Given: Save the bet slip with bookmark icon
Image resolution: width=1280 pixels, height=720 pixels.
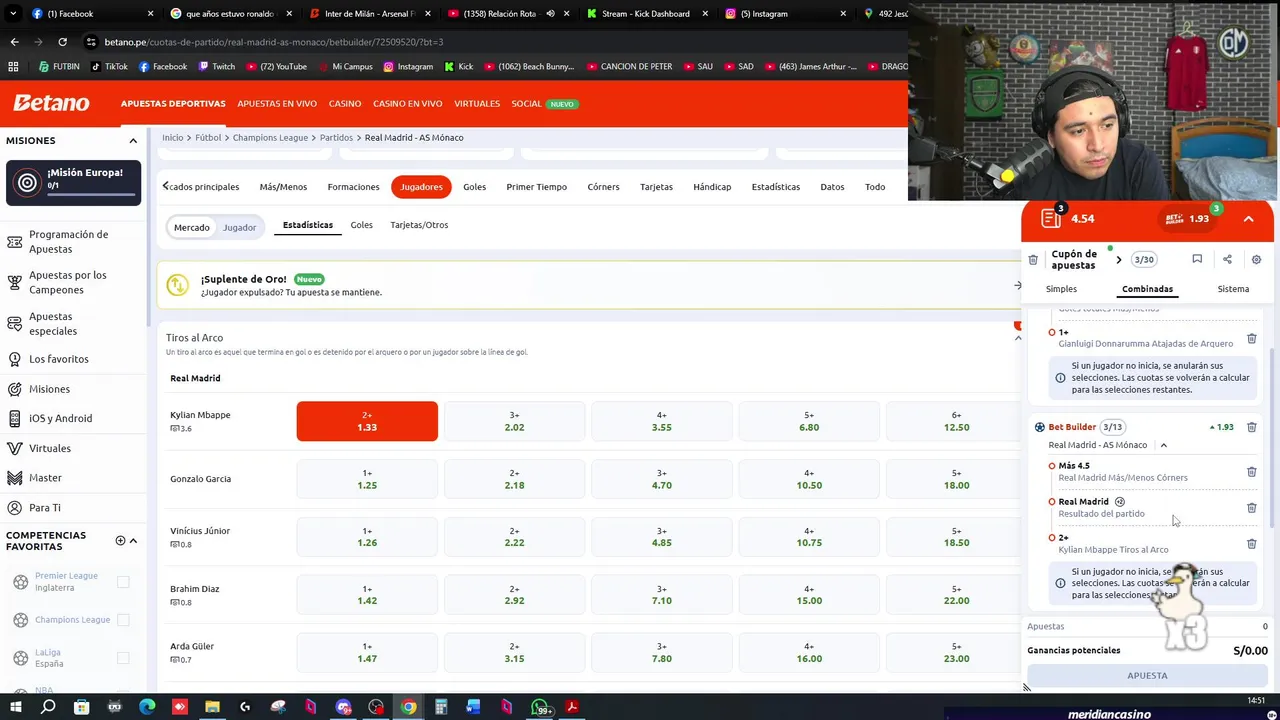Looking at the screenshot, I should pyautogui.click(x=1197, y=259).
